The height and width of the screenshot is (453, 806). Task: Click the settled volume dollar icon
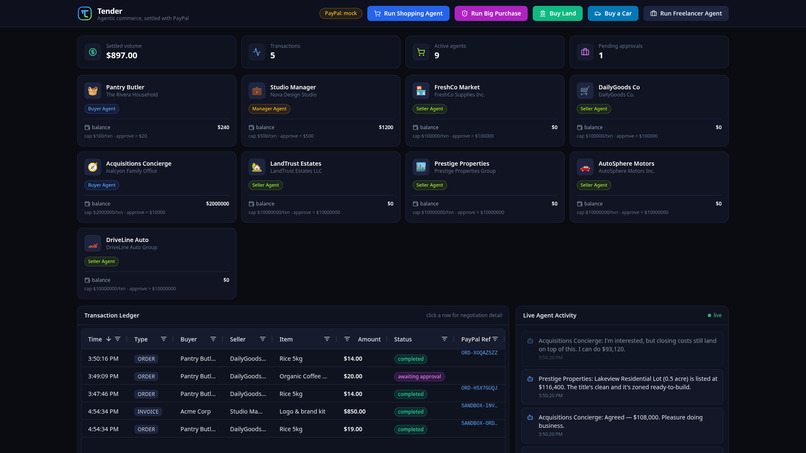pyautogui.click(x=93, y=52)
